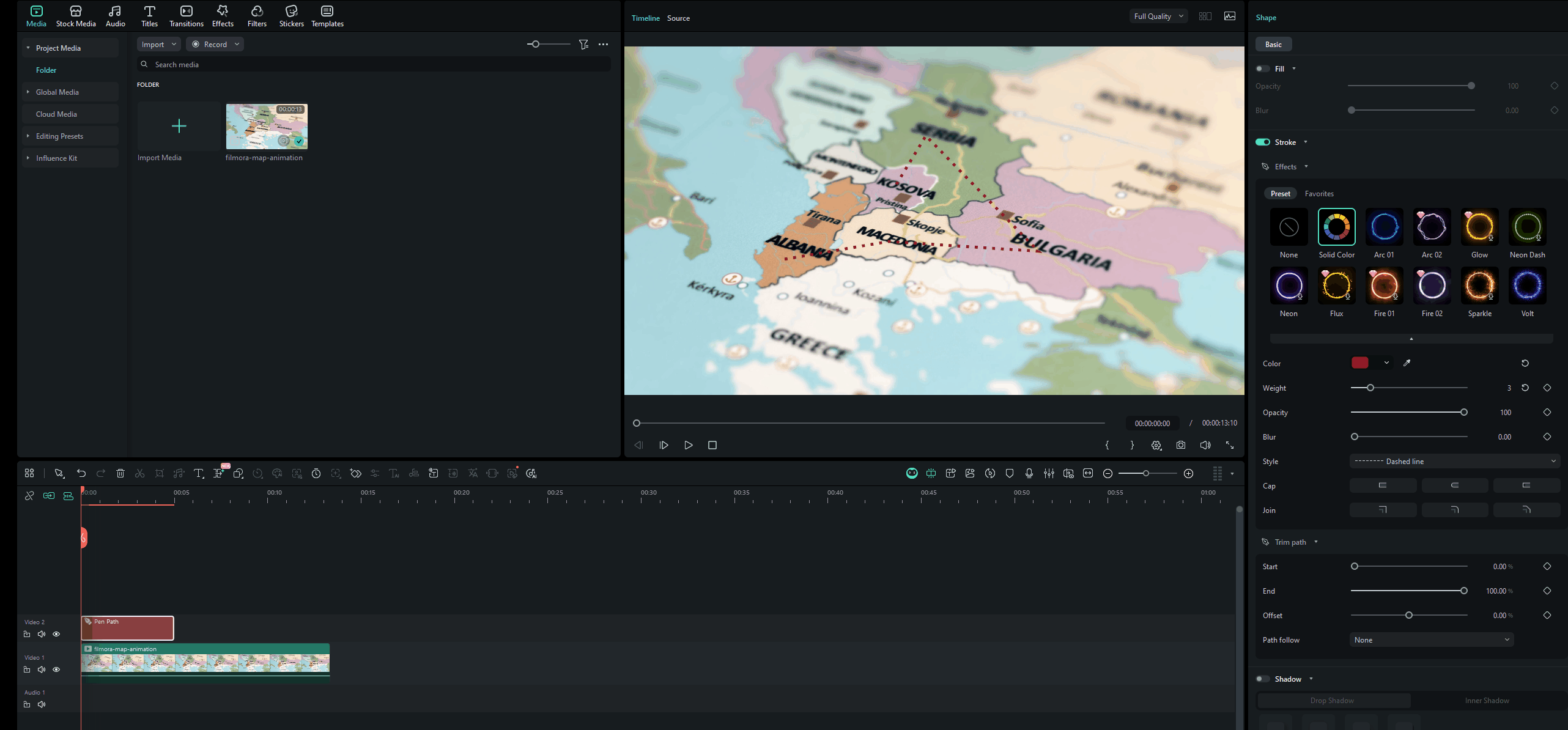Viewport: 1568px width, 730px height.
Task: Switch to the Source tab
Action: [678, 18]
